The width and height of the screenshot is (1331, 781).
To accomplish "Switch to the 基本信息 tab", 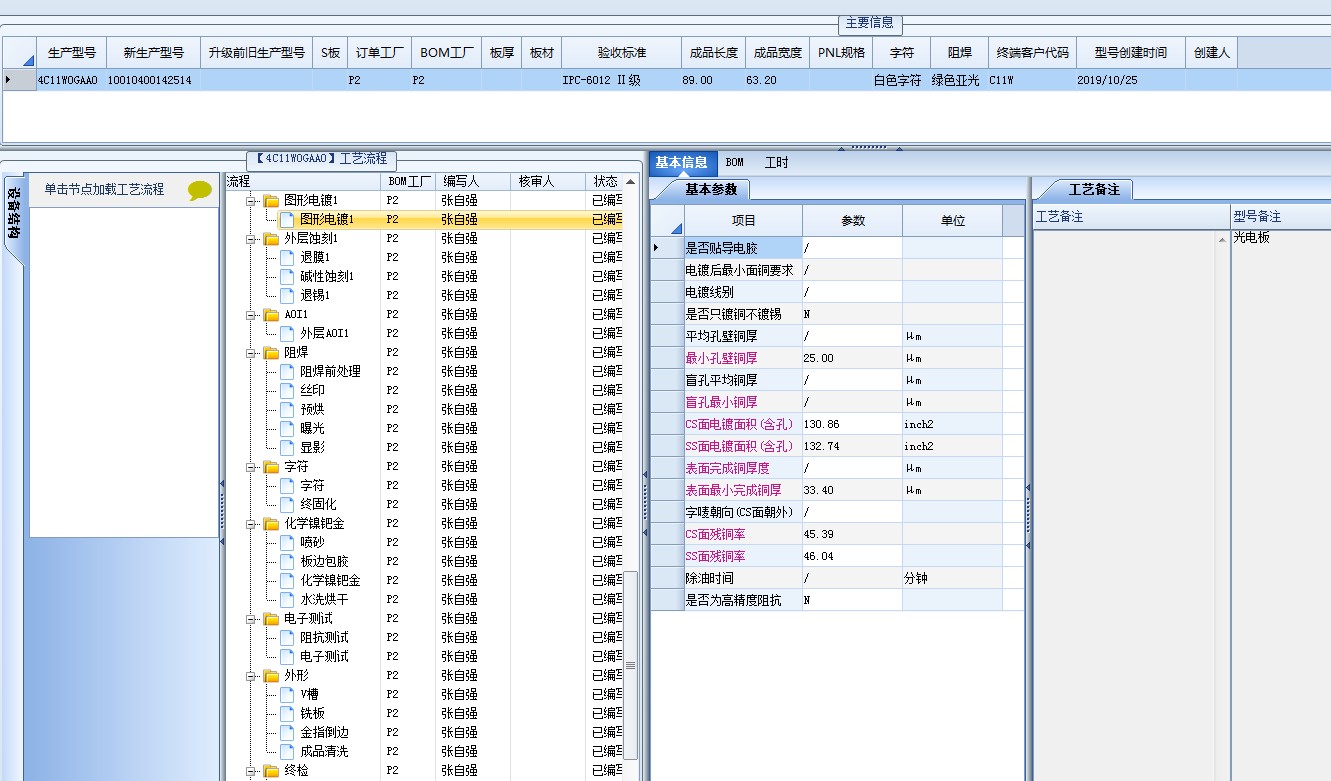I will 681,162.
